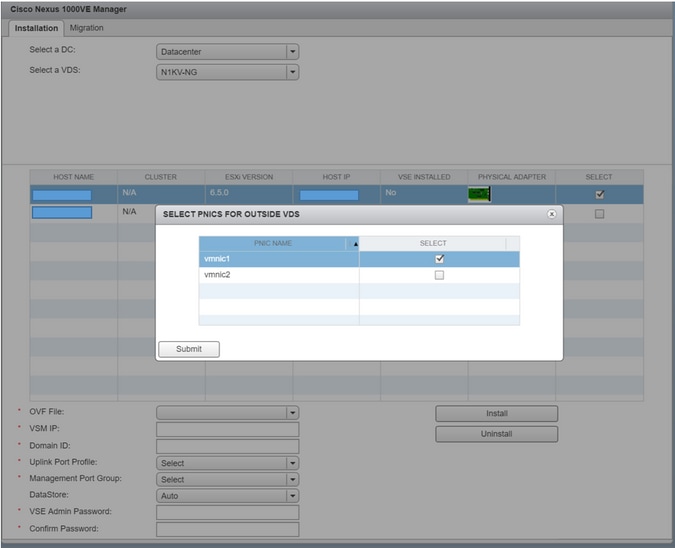This screenshot has height=548, width=675.
Task: Submit the selected PNICs
Action: point(189,349)
